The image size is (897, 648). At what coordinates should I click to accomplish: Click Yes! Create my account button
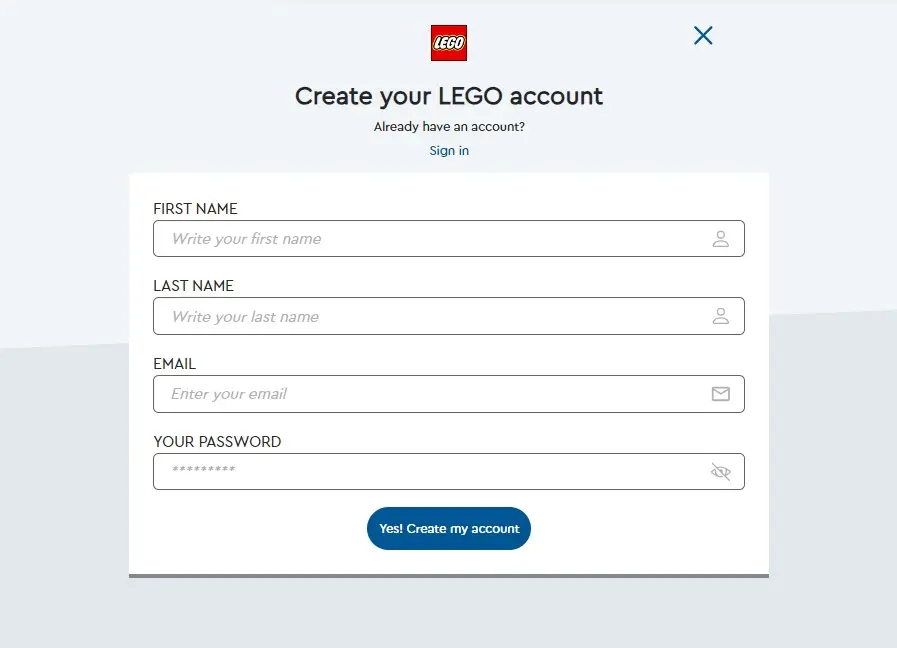(x=448, y=528)
